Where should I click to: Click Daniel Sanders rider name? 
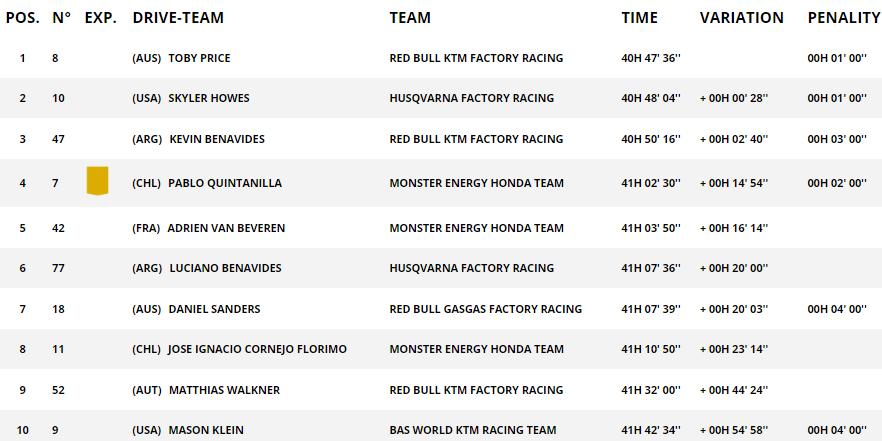click(214, 309)
